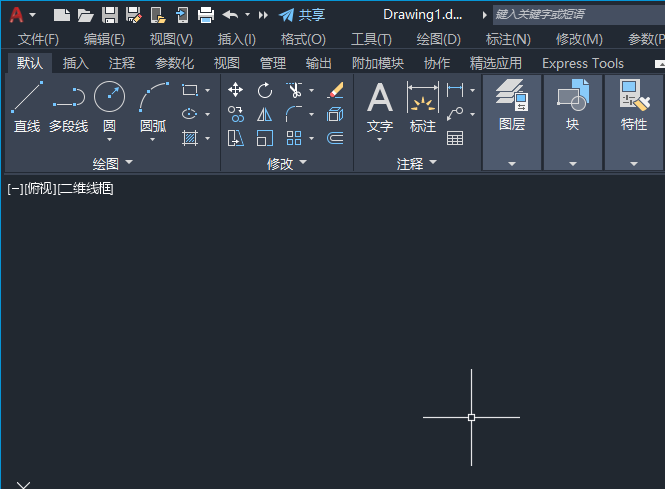
Task: Expand the quick access toolbar overflow
Action: (x=263, y=15)
